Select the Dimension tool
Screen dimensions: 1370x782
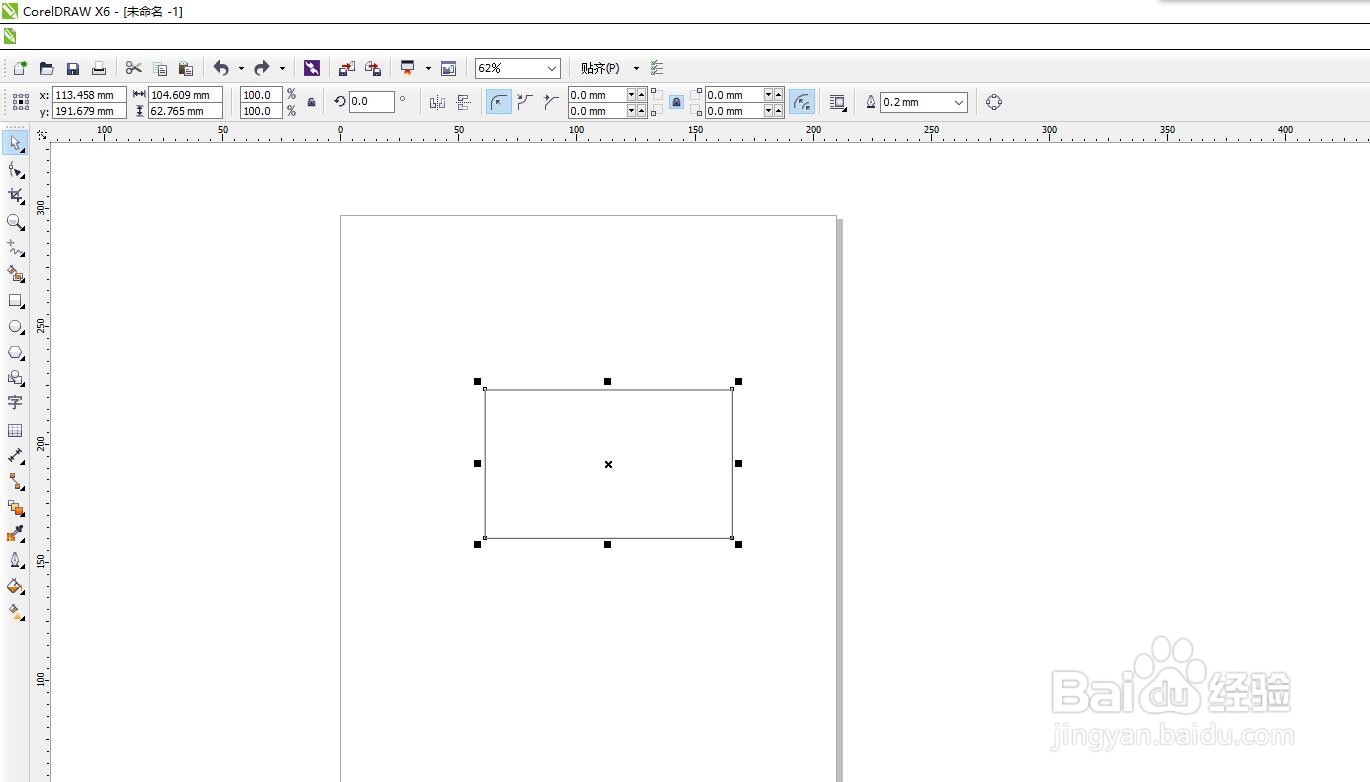coord(15,456)
